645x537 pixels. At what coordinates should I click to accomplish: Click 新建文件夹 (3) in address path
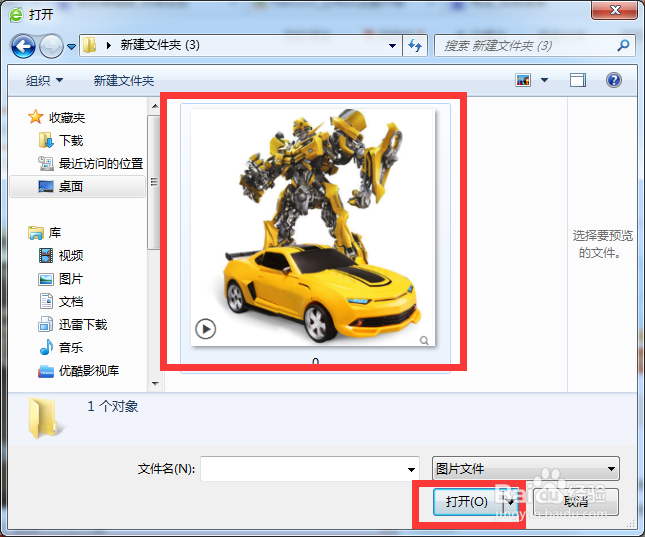click(160, 45)
